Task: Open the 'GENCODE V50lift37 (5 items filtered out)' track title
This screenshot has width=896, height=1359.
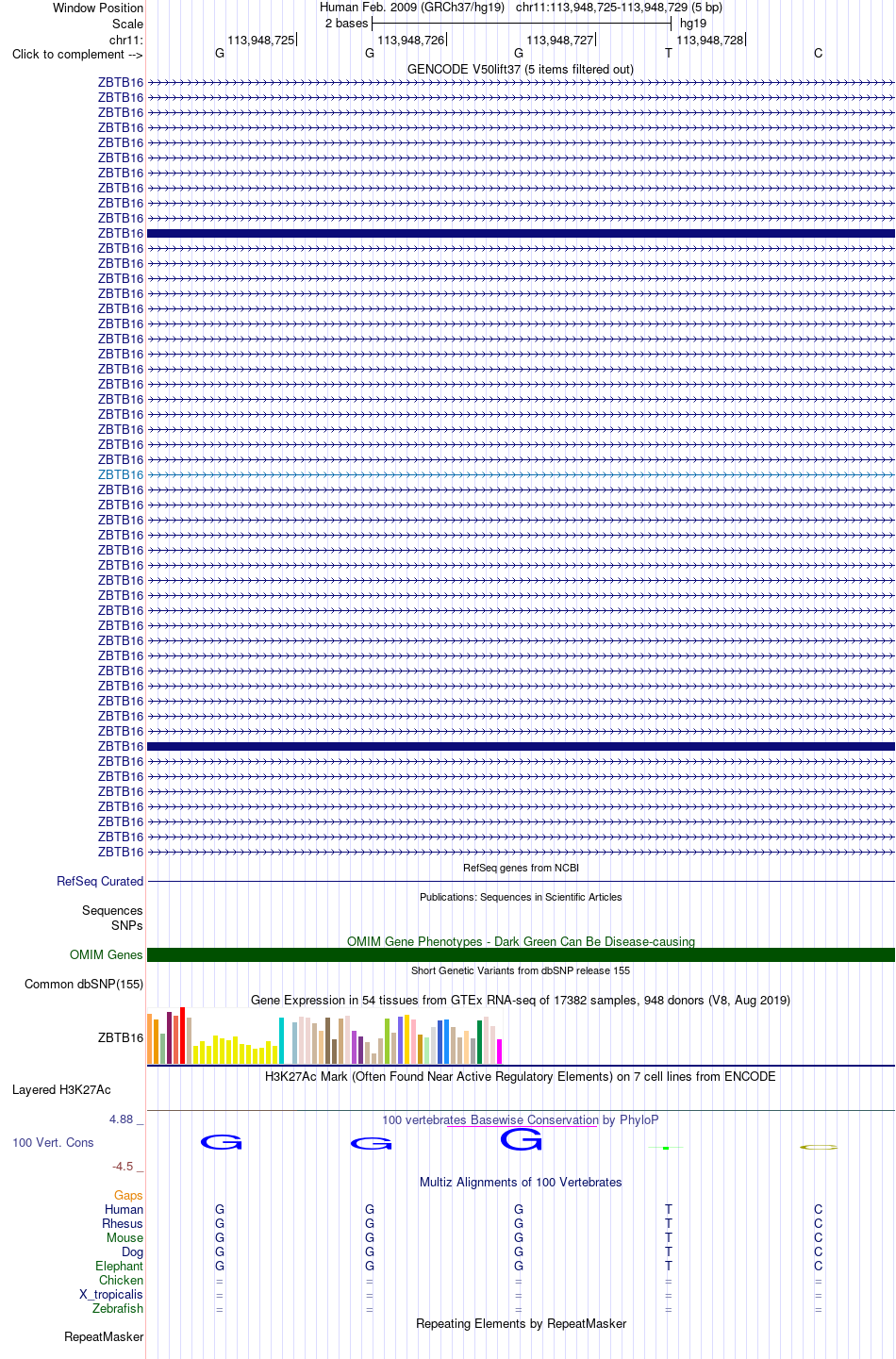Action: [x=521, y=69]
